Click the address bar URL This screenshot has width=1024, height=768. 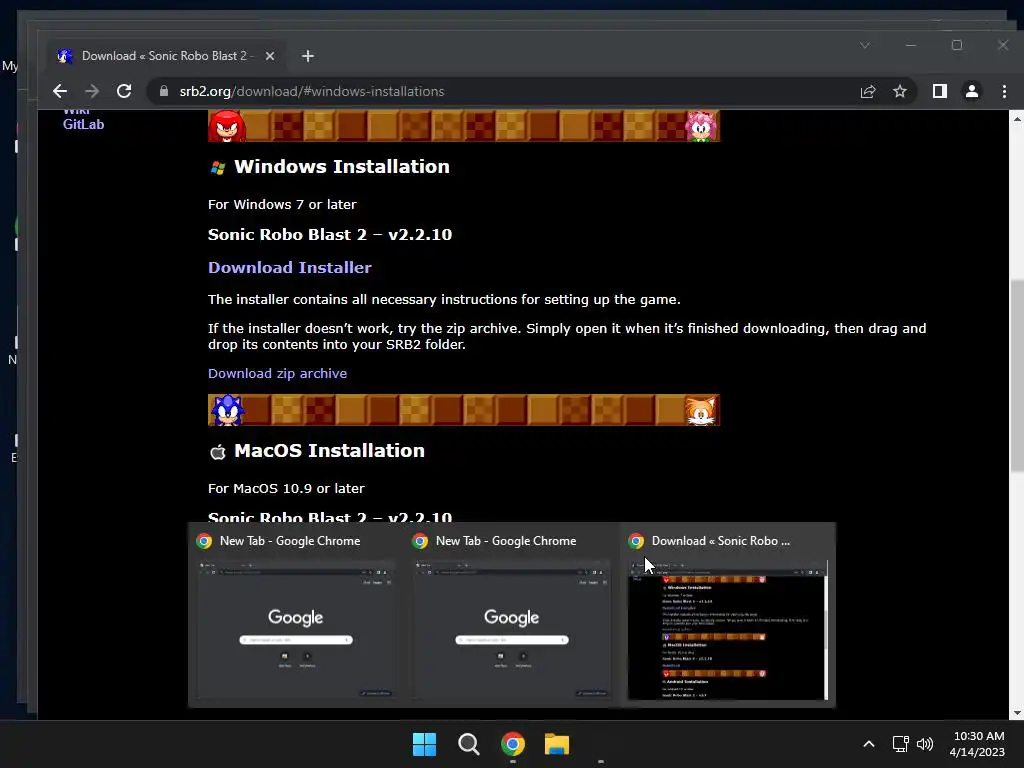click(x=312, y=91)
